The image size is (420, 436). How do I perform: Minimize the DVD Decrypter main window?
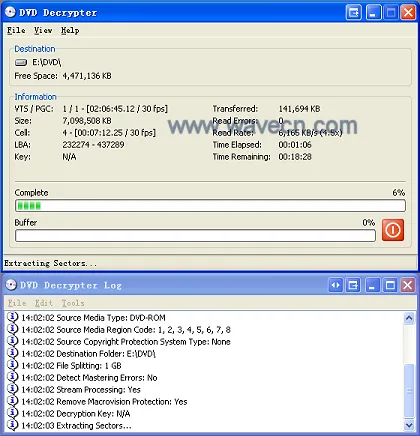[x=373, y=13]
